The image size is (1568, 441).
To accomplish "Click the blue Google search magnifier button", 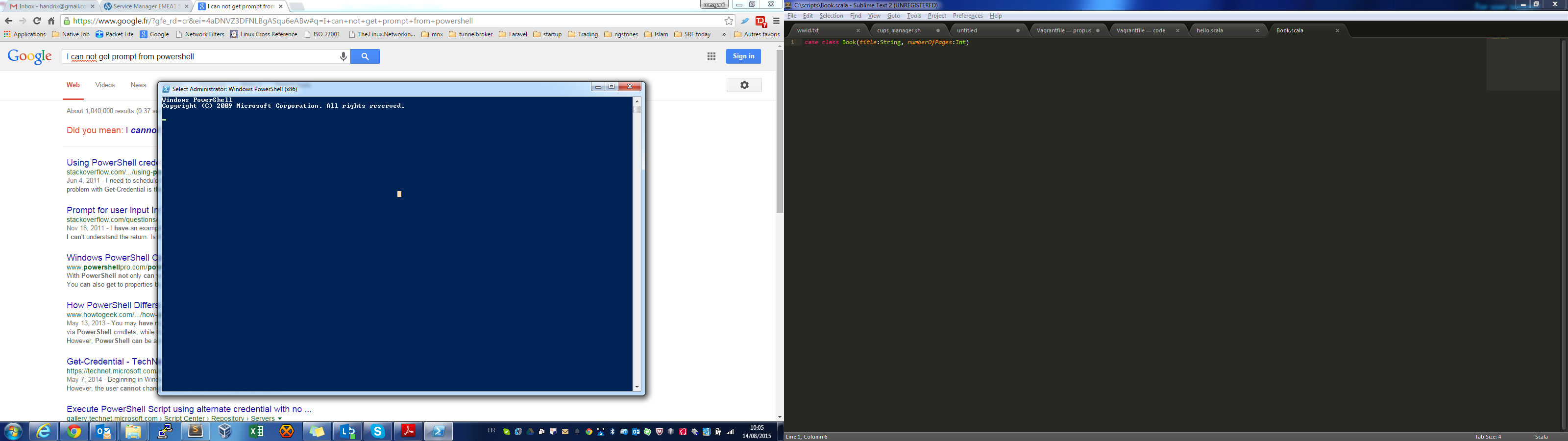I will click(x=365, y=57).
